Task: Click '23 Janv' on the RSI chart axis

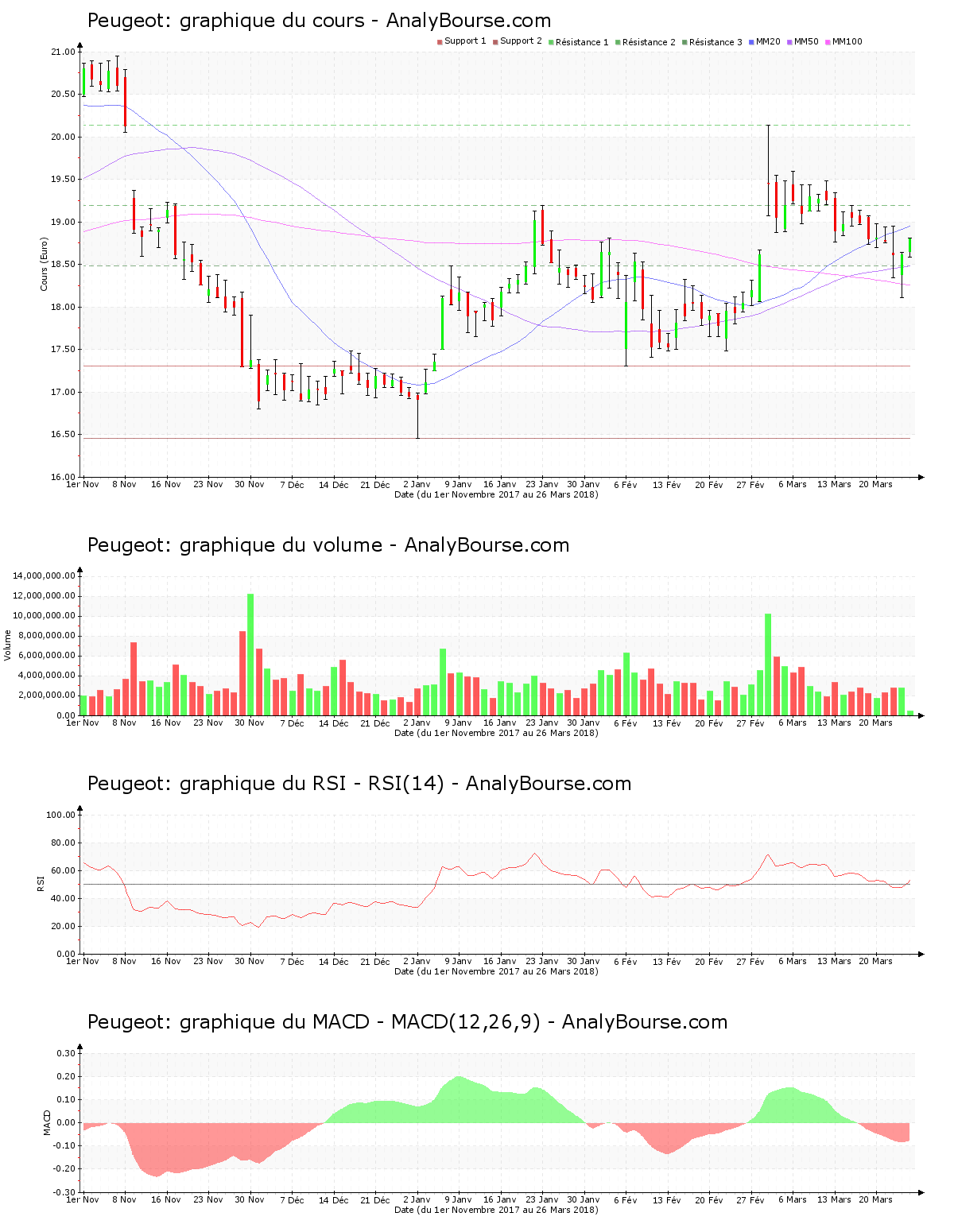Action: click(542, 962)
